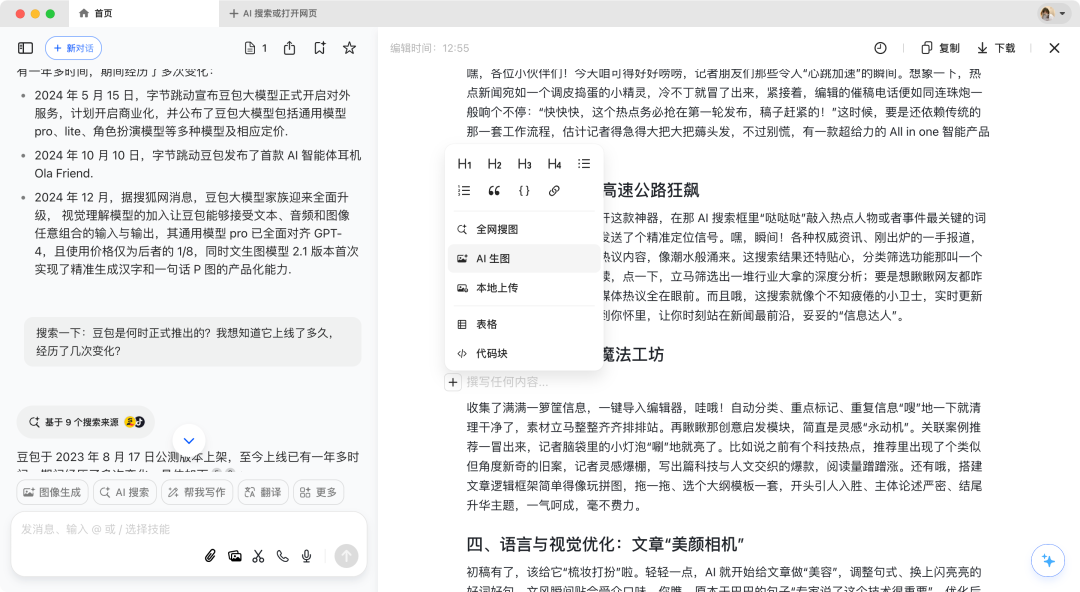The image size is (1080, 592).
Task: View edit history with the clock icon
Action: pos(879,47)
